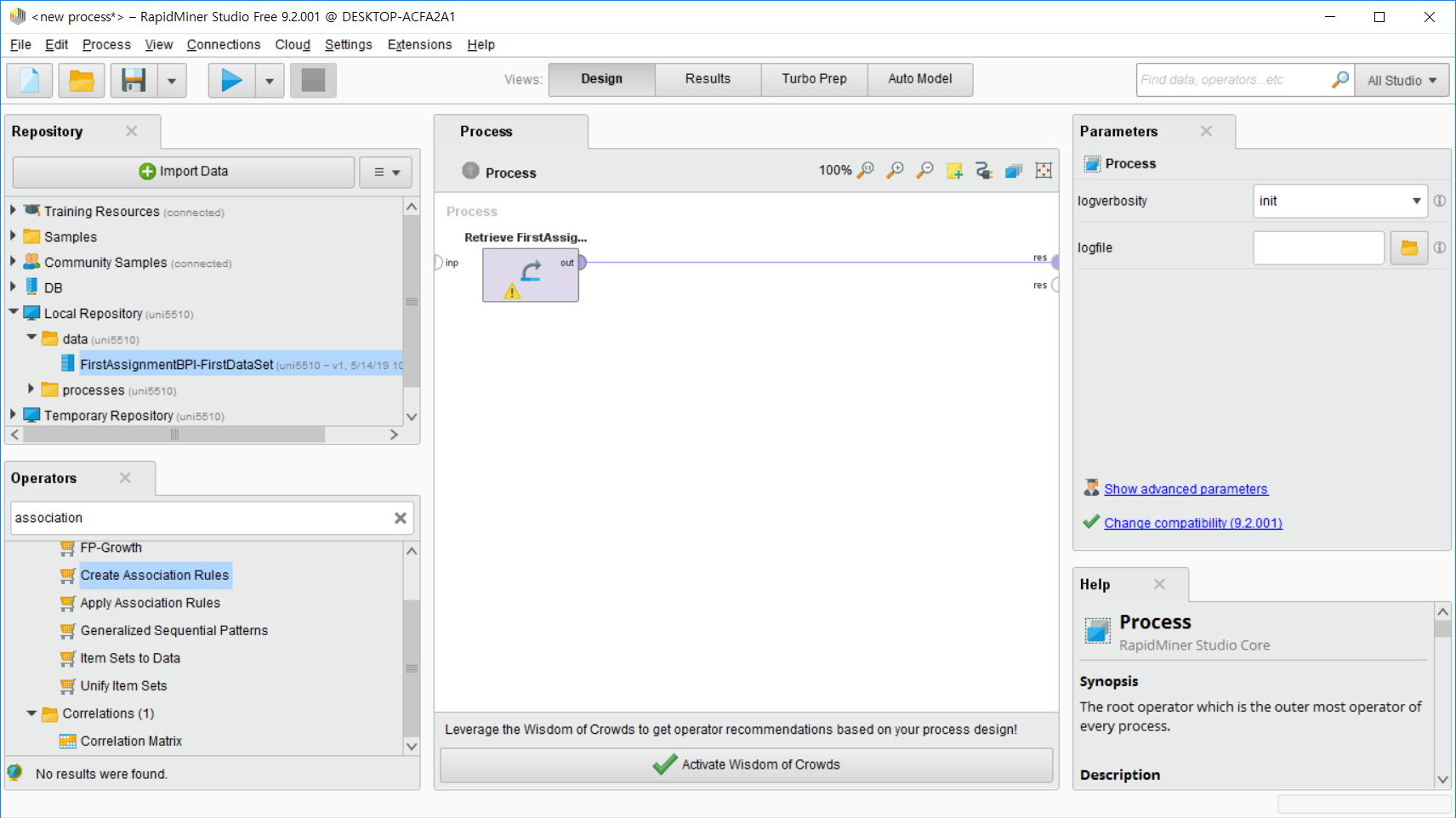Click the search magnifier in the global search box

click(1340, 80)
